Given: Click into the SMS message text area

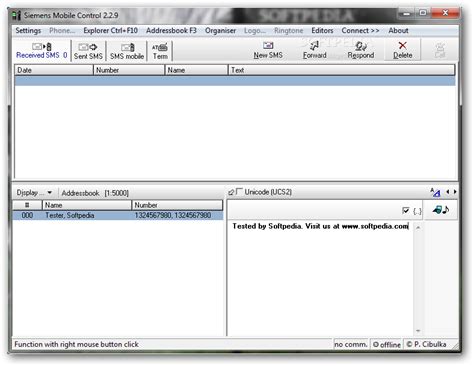Looking at the screenshot, I should (320, 278).
